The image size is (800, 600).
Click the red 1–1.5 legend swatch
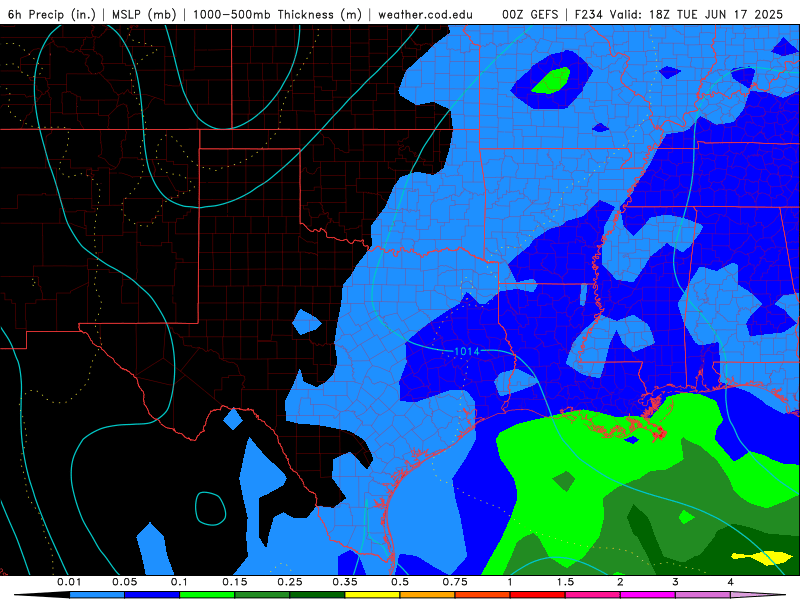click(538, 595)
